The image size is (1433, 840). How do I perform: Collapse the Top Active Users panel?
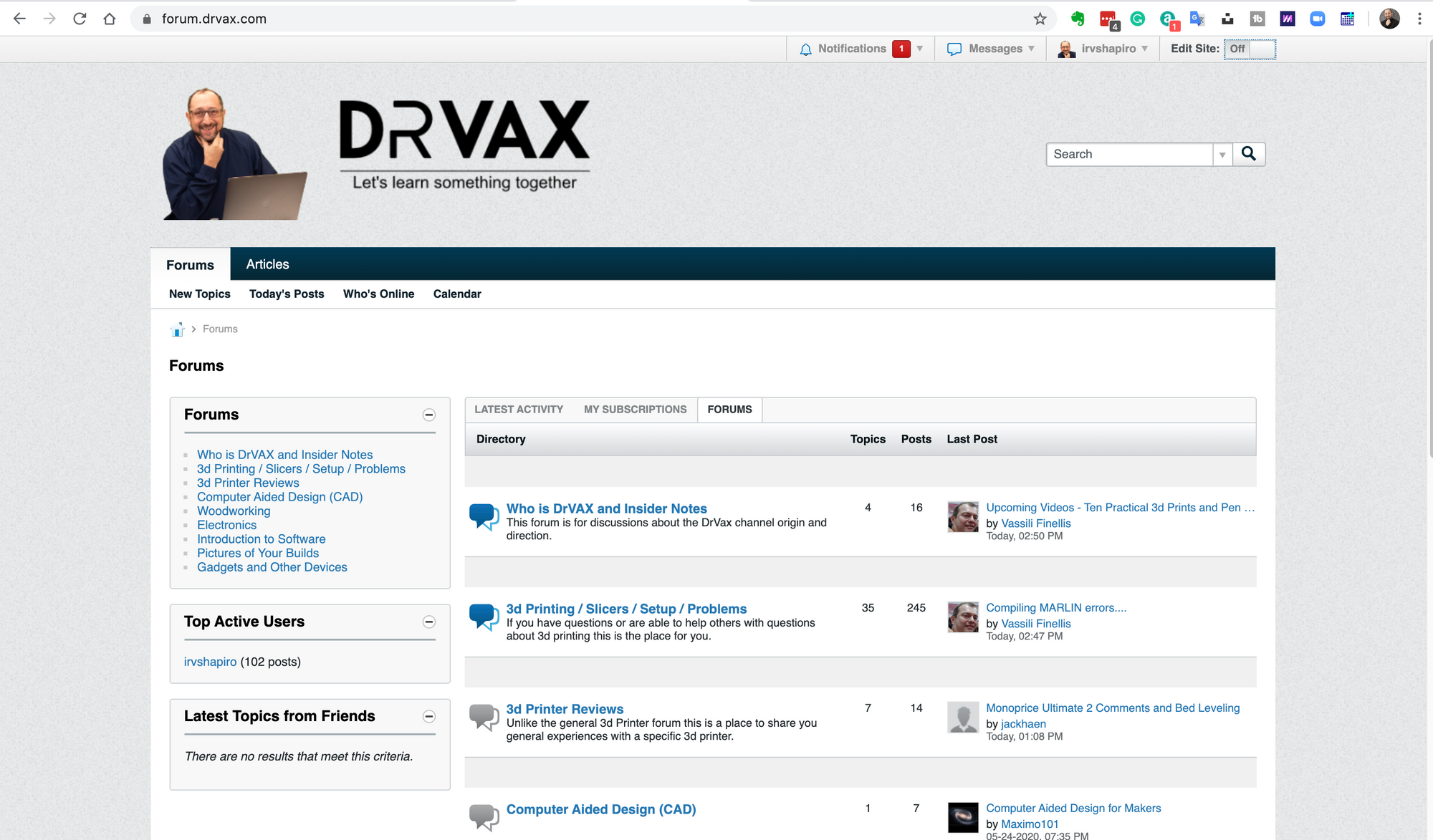point(429,622)
